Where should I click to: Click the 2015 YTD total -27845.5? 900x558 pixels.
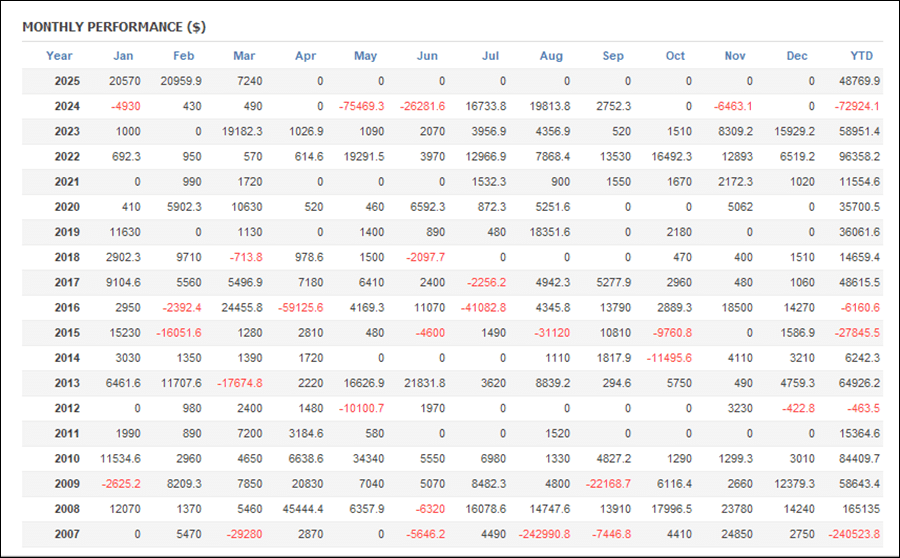click(857, 333)
